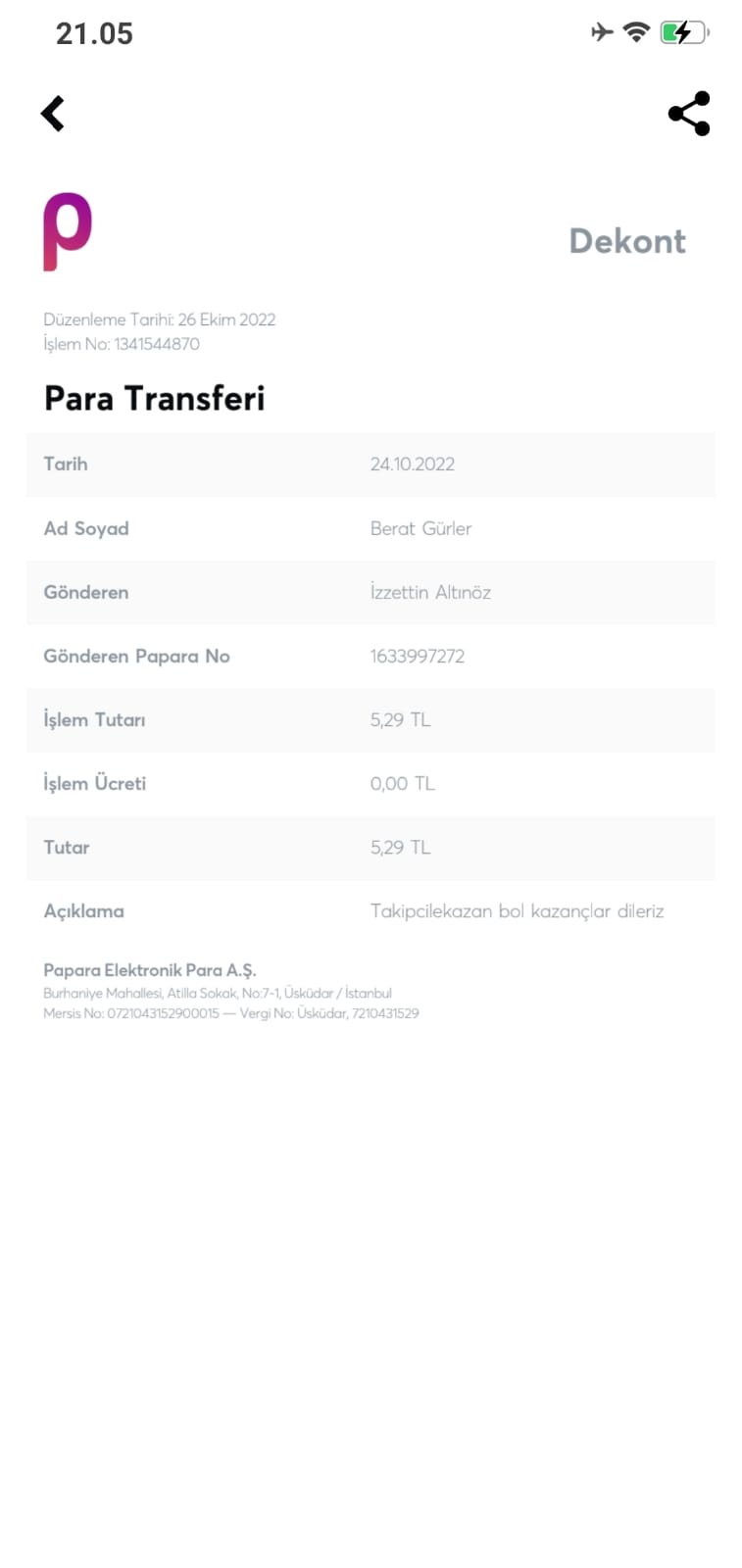Tap the back arrow icon
This screenshot has height=1568, width=742.
click(53, 114)
